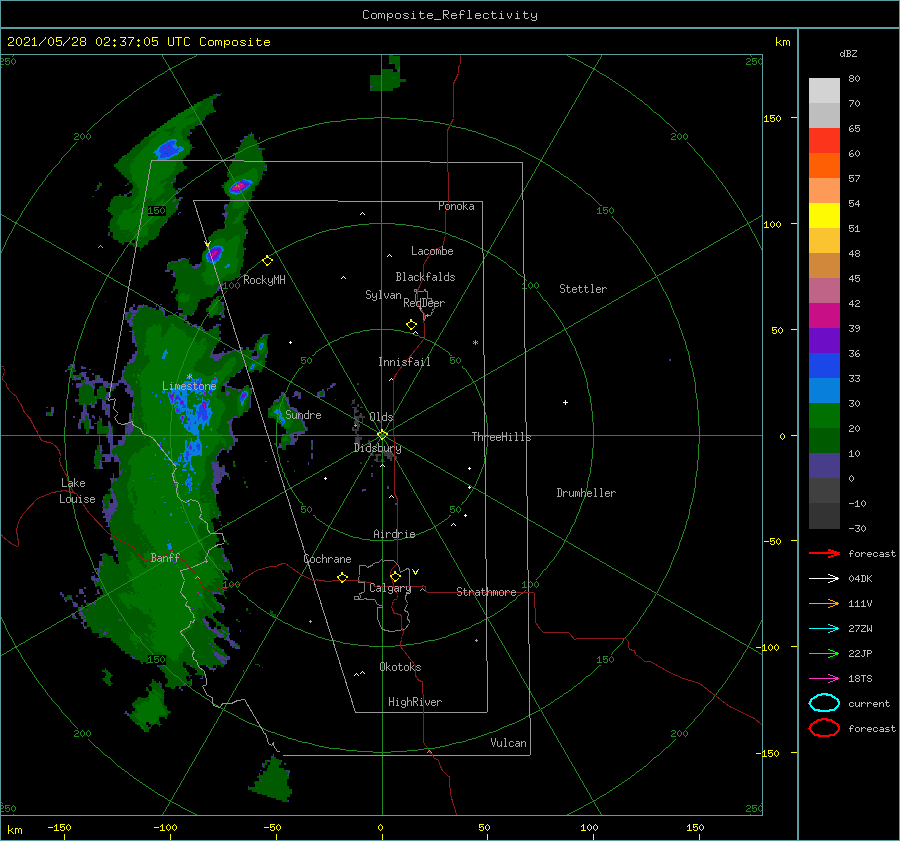Click the magenta storm cell north of RockyMH
Screen dimensions: 900x841
240,186
